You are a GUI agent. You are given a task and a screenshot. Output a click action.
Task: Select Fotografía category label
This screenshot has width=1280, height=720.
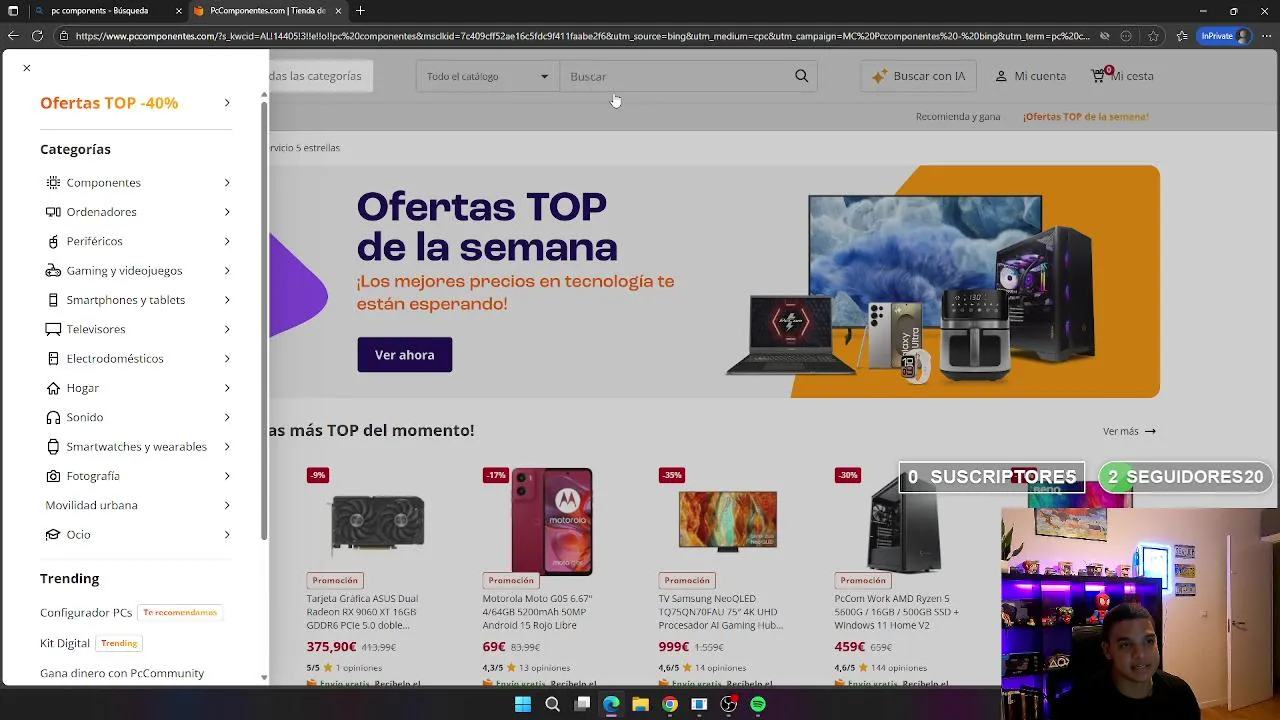pos(92,476)
